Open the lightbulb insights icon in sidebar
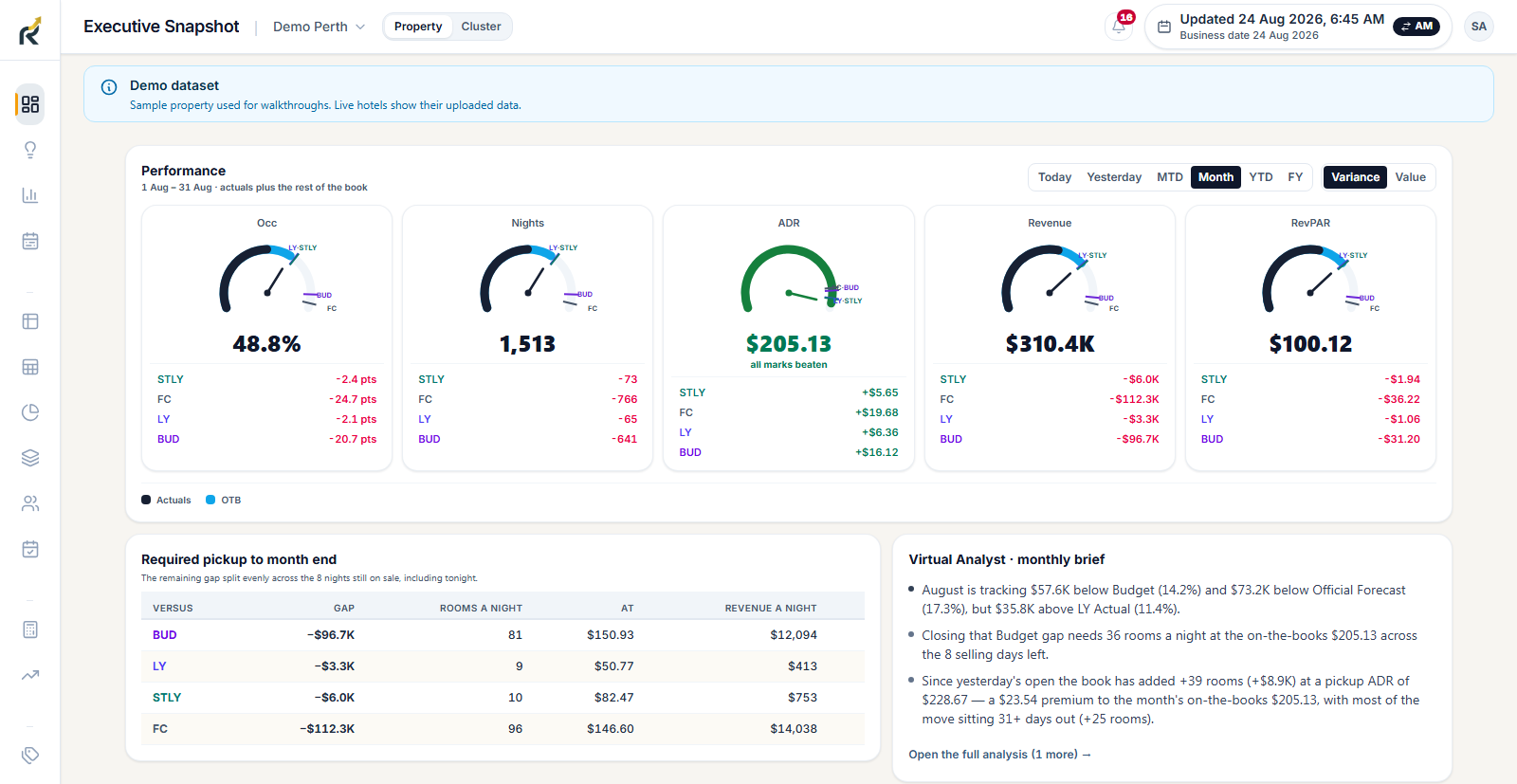 click(x=30, y=150)
